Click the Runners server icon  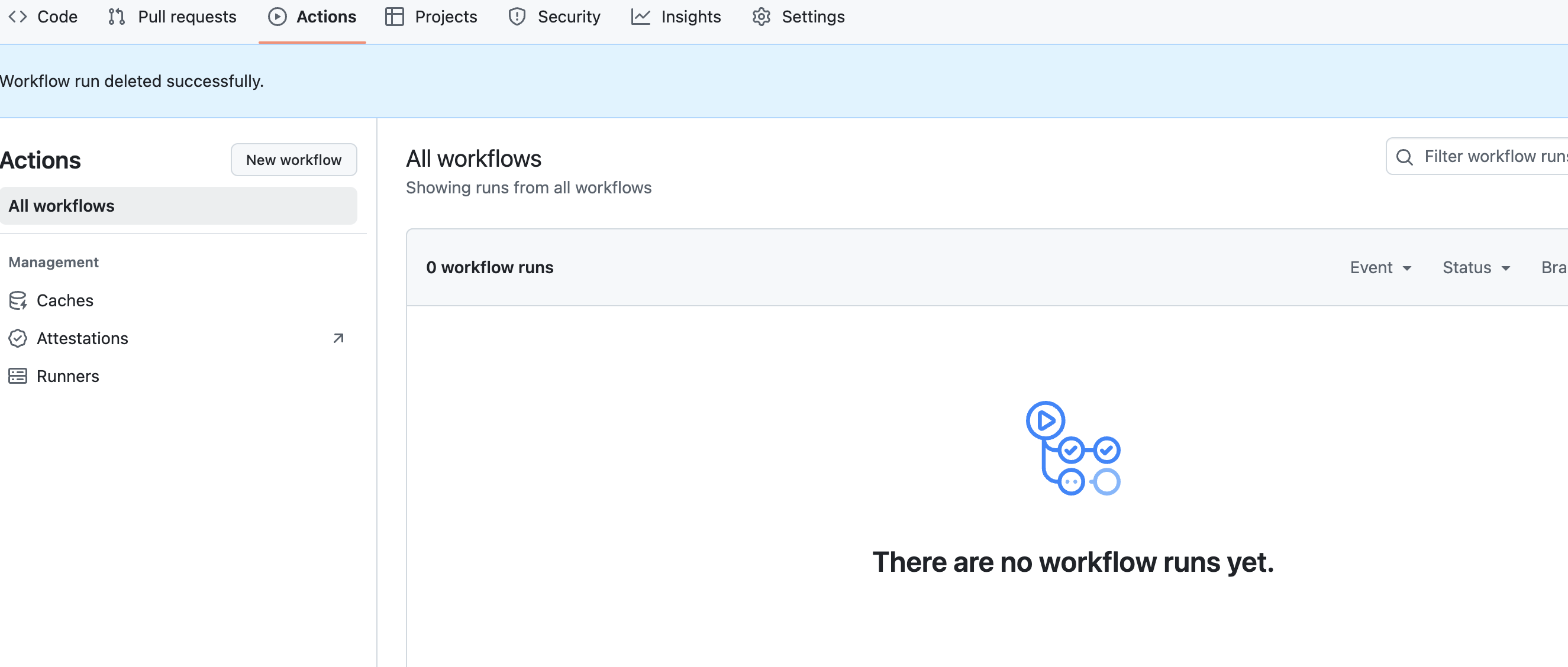(x=18, y=375)
